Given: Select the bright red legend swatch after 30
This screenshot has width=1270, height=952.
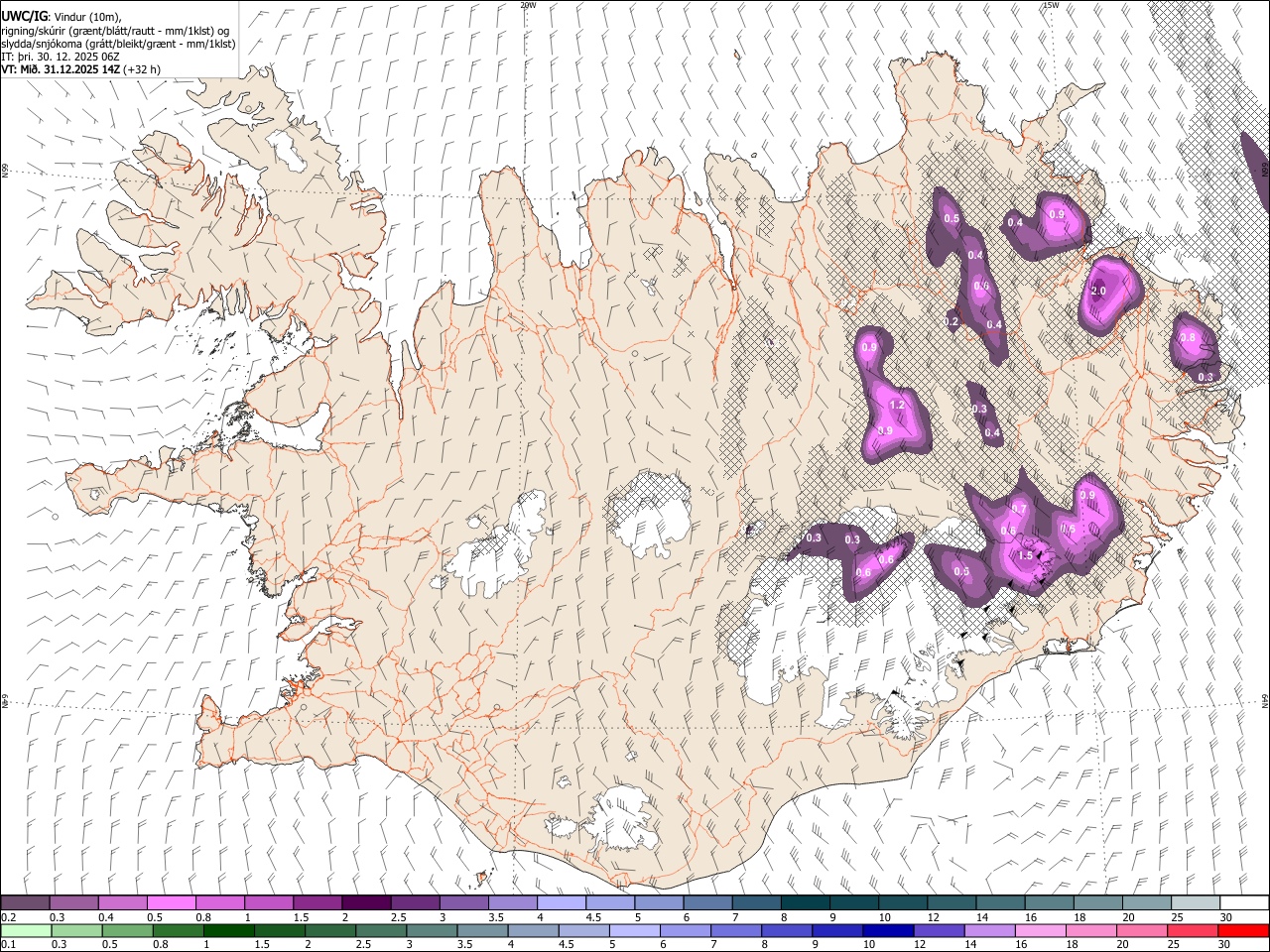Looking at the screenshot, I should (1243, 931).
